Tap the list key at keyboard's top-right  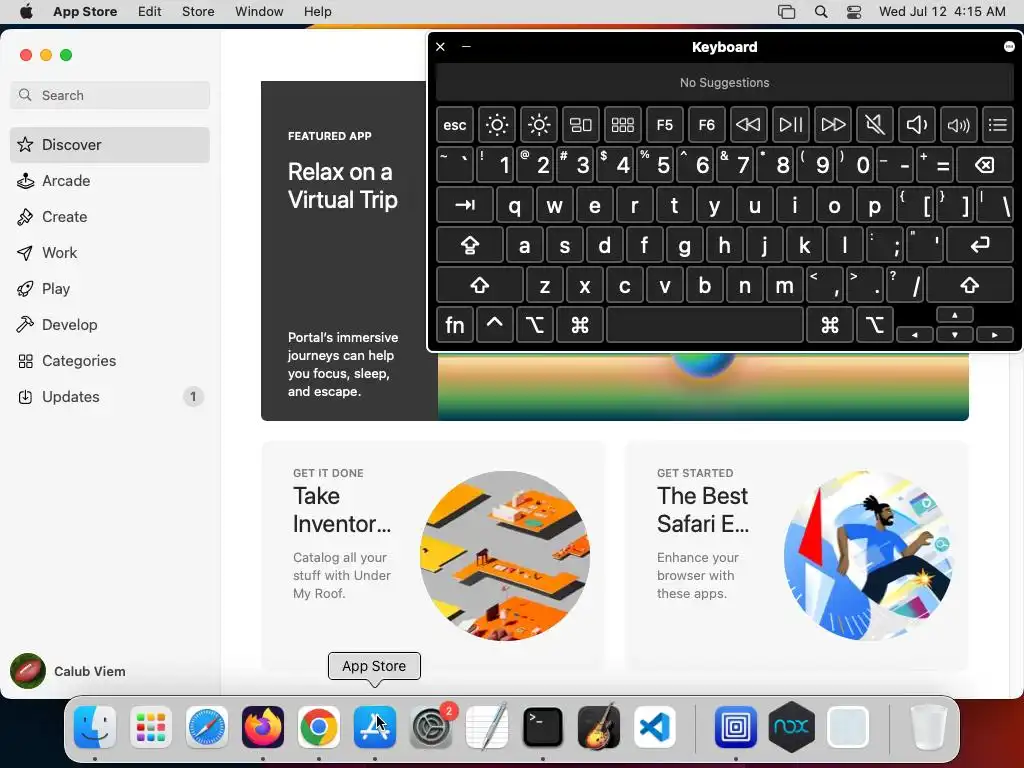(997, 125)
